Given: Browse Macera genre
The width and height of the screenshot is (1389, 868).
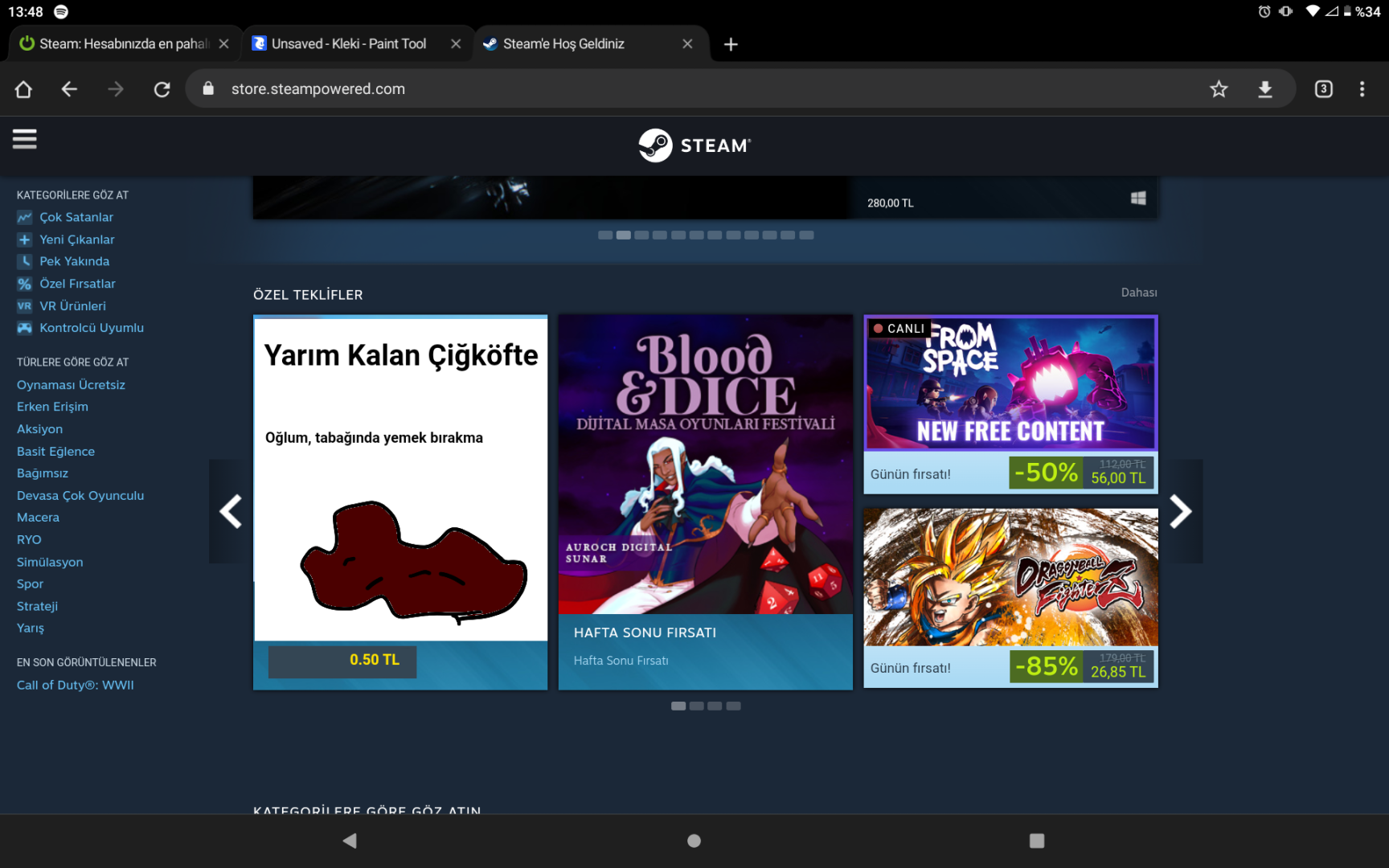Looking at the screenshot, I should pyautogui.click(x=38, y=518).
